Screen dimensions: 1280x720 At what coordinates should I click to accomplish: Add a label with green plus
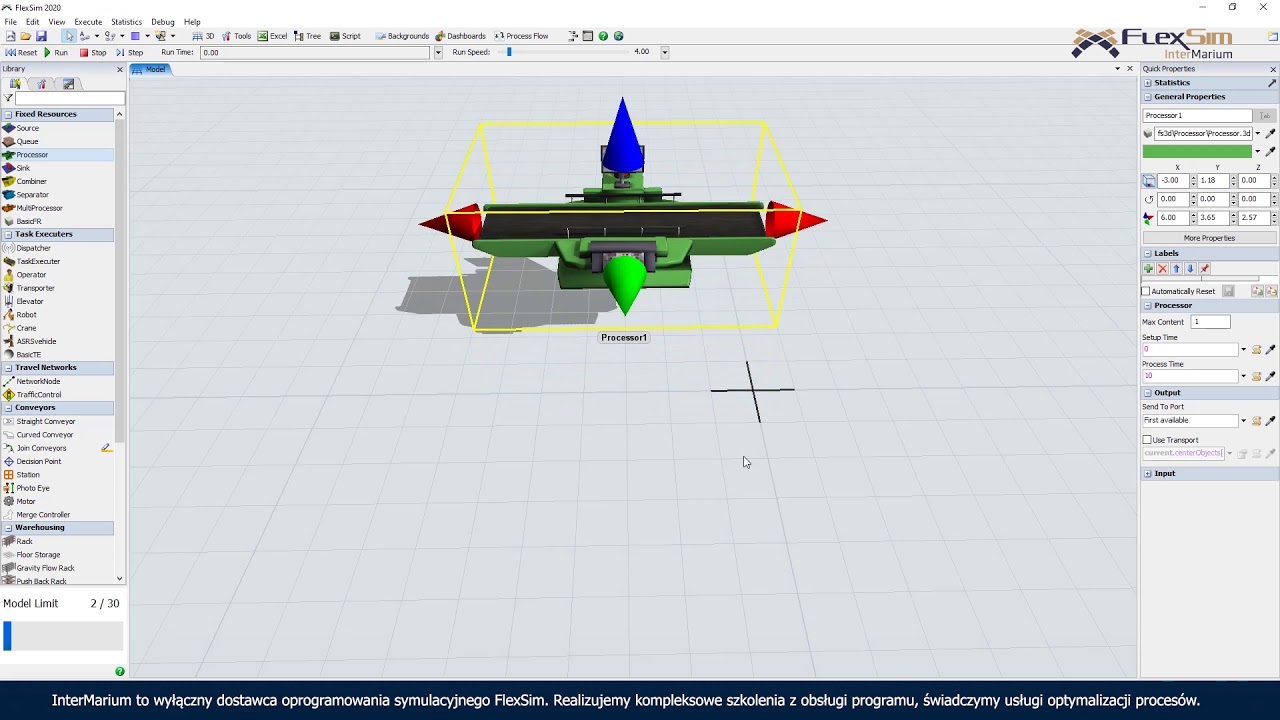1148,269
